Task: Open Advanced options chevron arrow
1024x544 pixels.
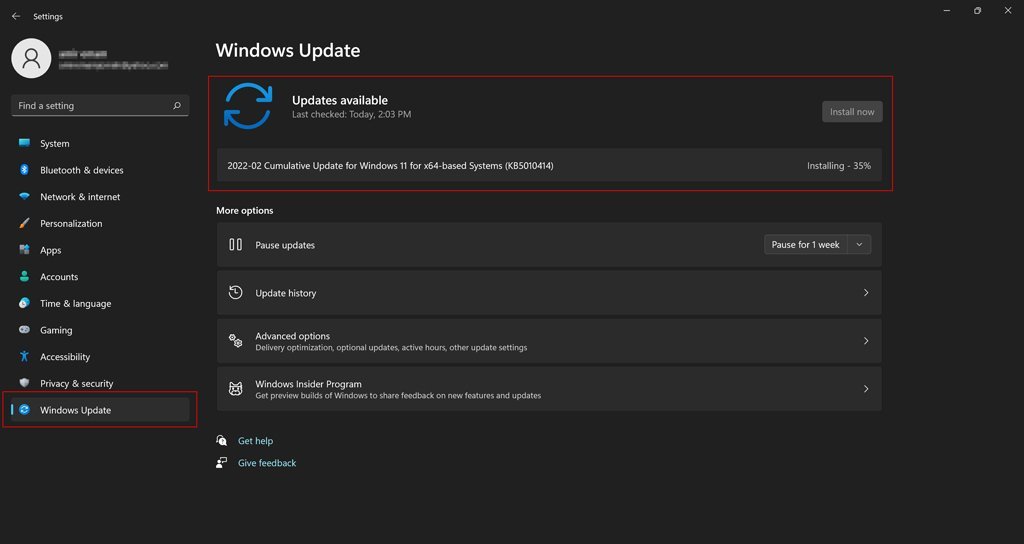Action: coord(866,341)
